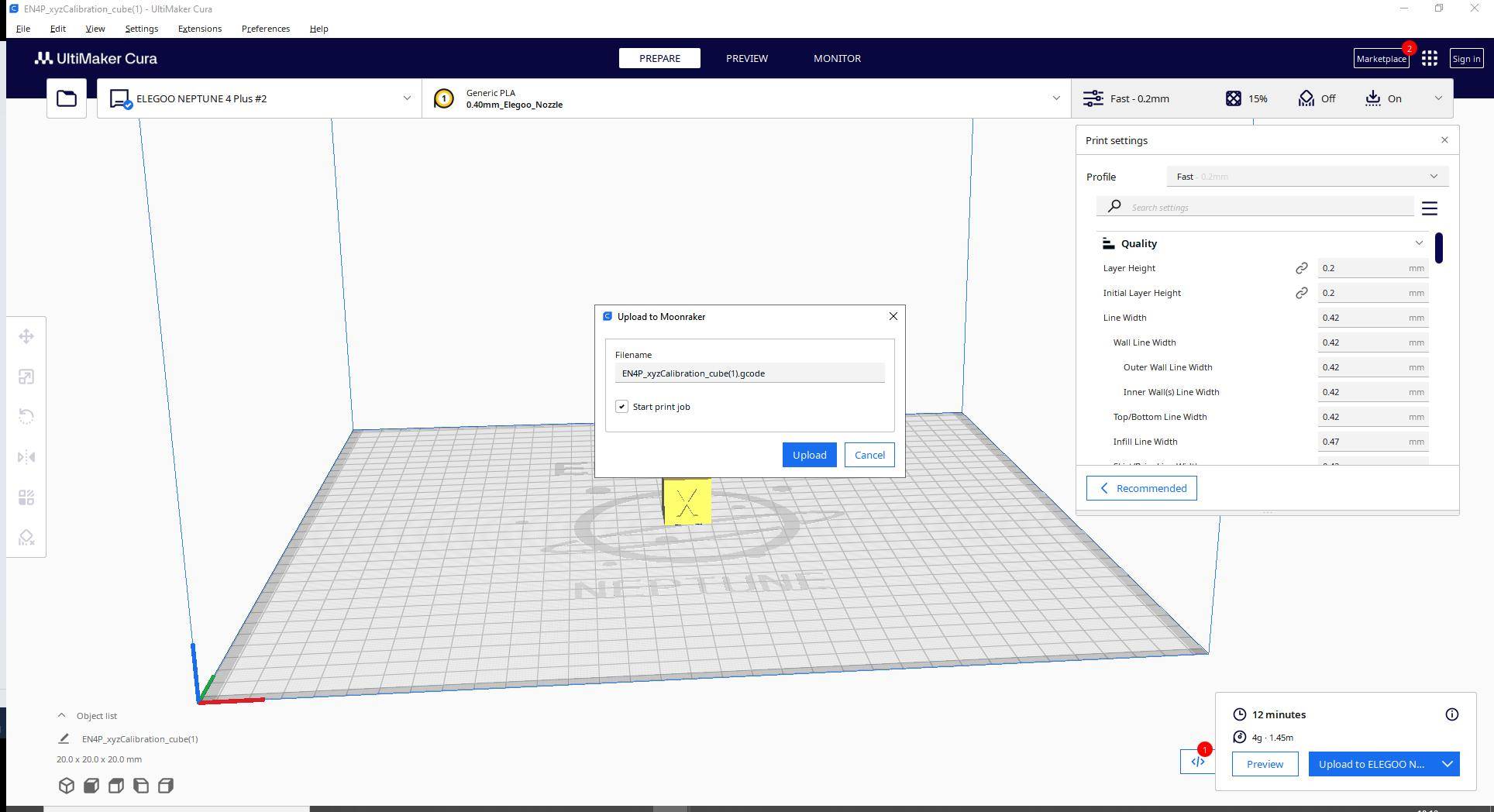Click the Infill Line Width value field
This screenshot has height=812, width=1494.
point(1373,442)
